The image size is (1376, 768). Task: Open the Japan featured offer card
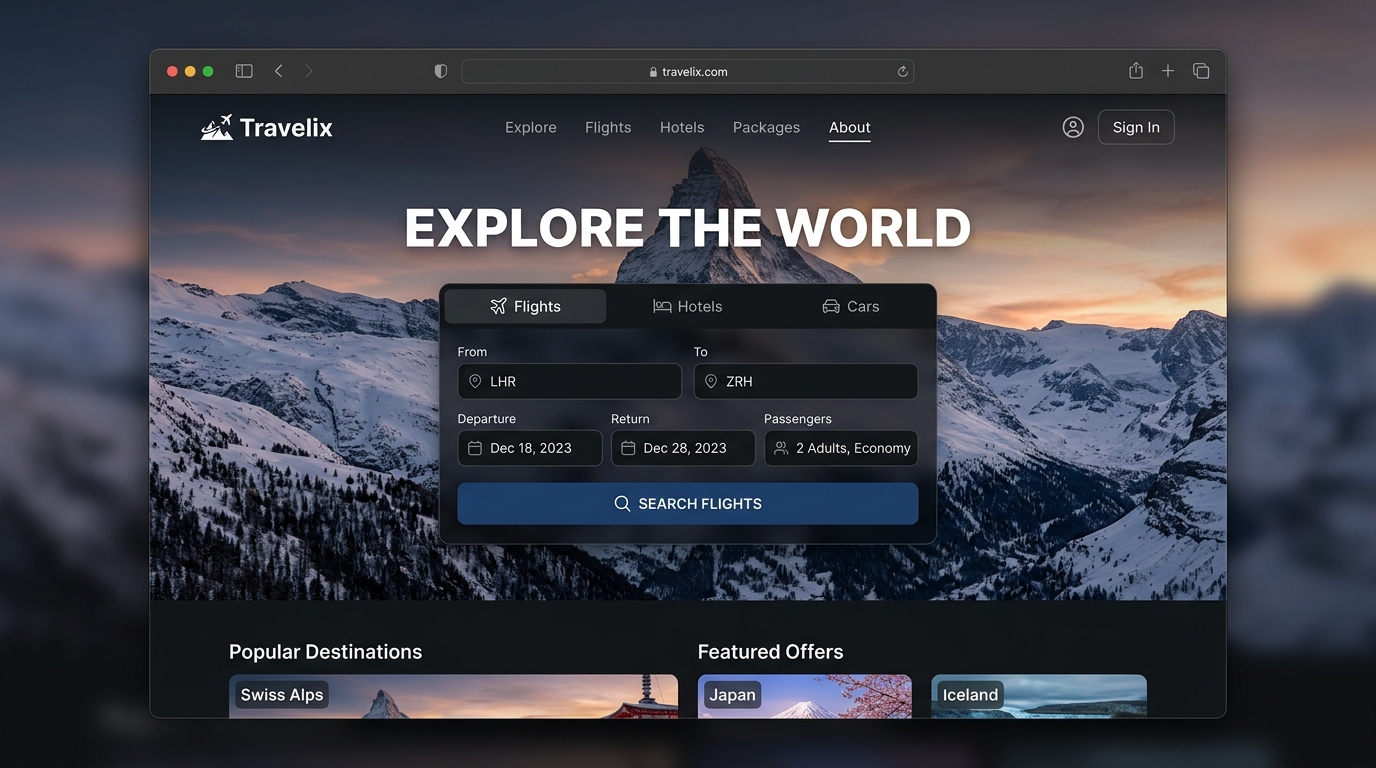click(x=805, y=696)
